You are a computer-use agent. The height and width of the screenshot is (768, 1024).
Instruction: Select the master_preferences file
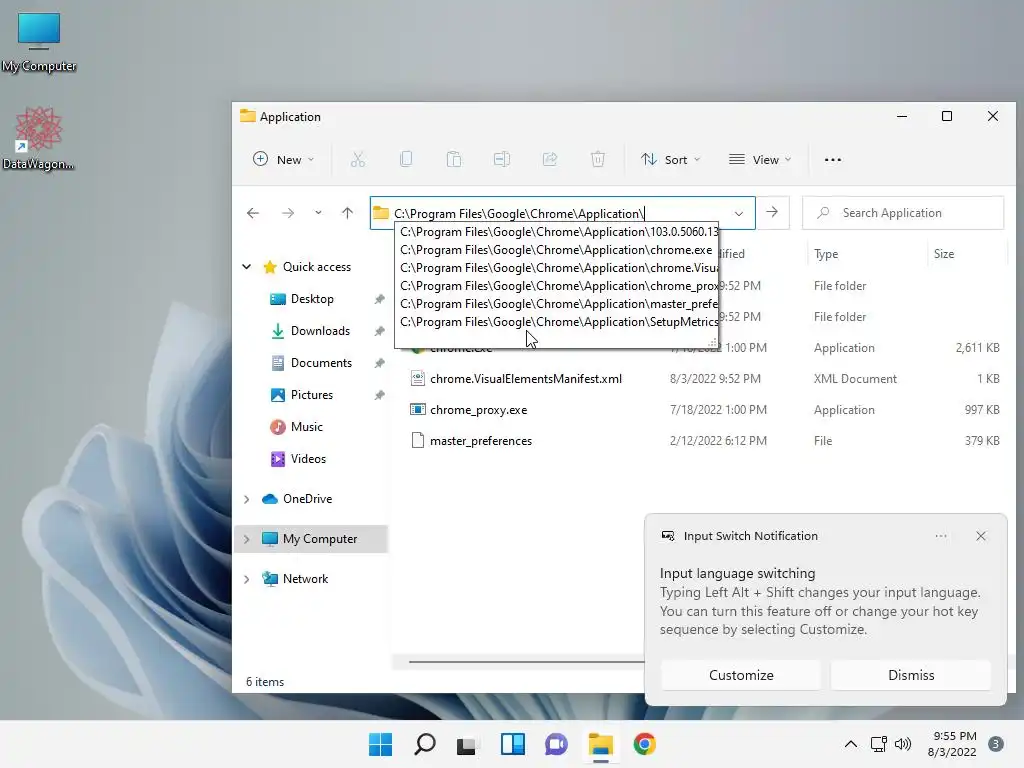[x=481, y=441]
